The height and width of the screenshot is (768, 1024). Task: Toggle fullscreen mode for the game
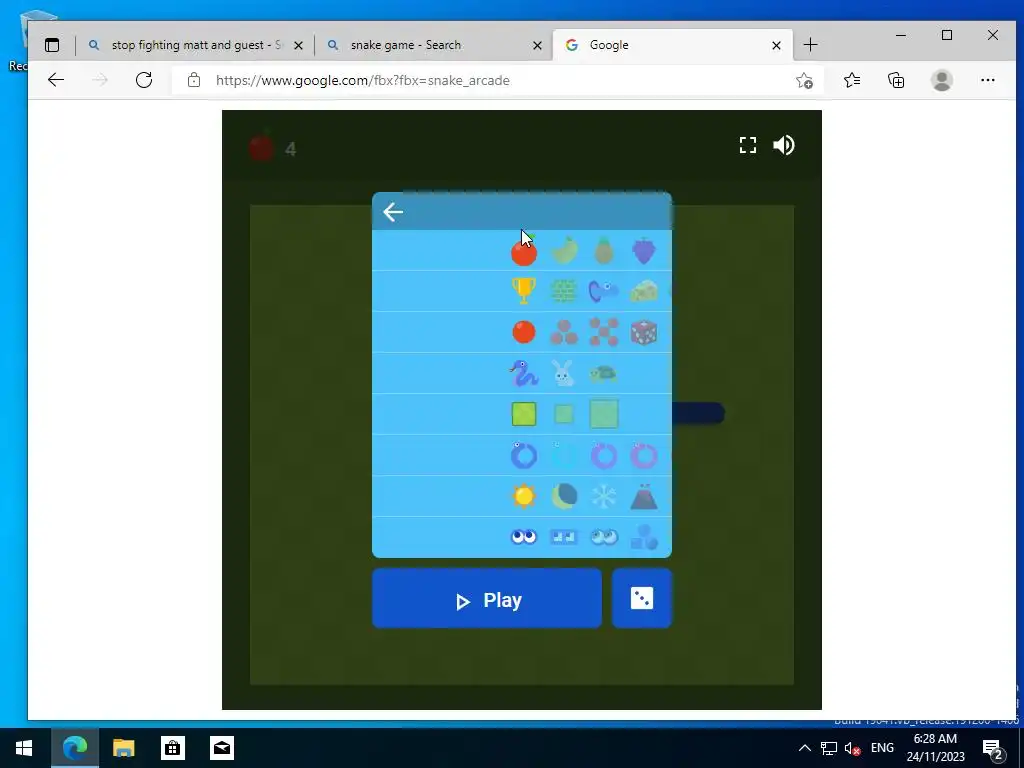[748, 145]
